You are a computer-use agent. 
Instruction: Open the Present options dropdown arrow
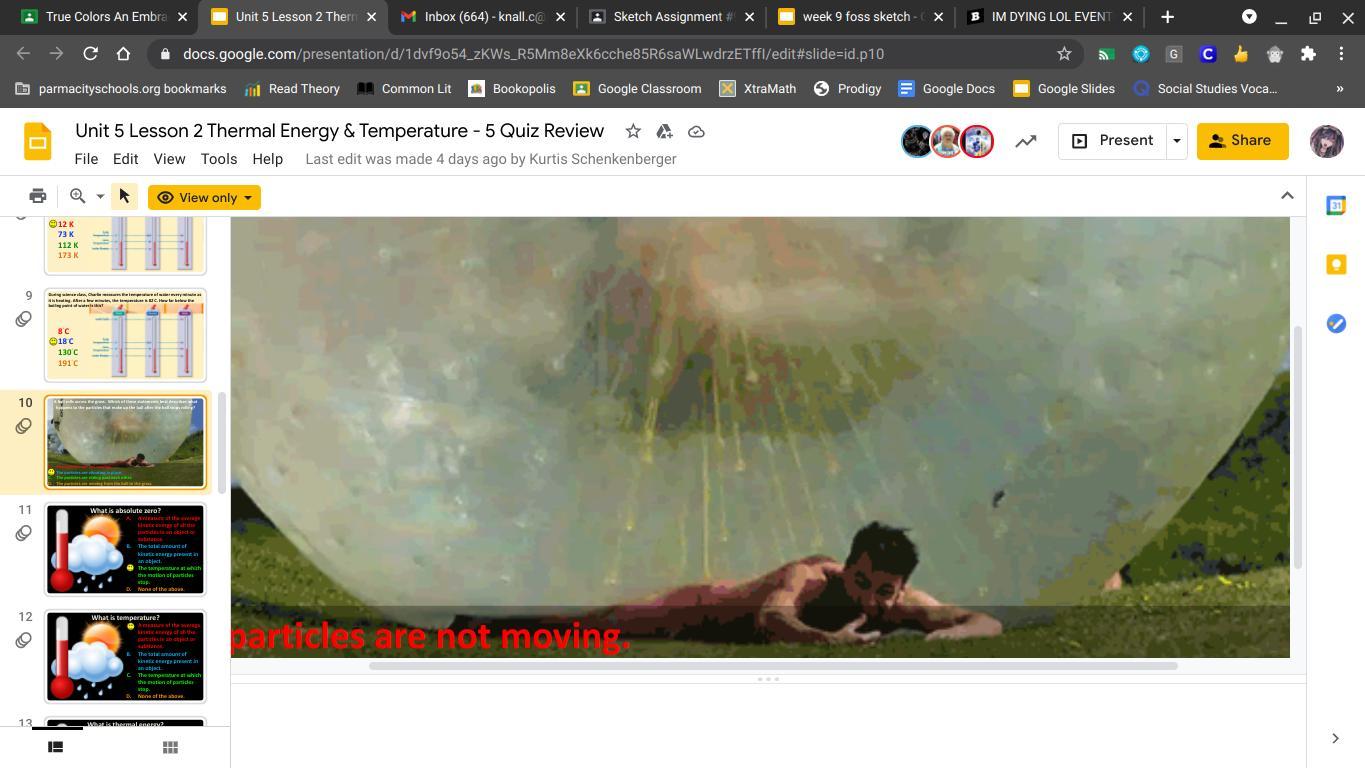(1176, 141)
